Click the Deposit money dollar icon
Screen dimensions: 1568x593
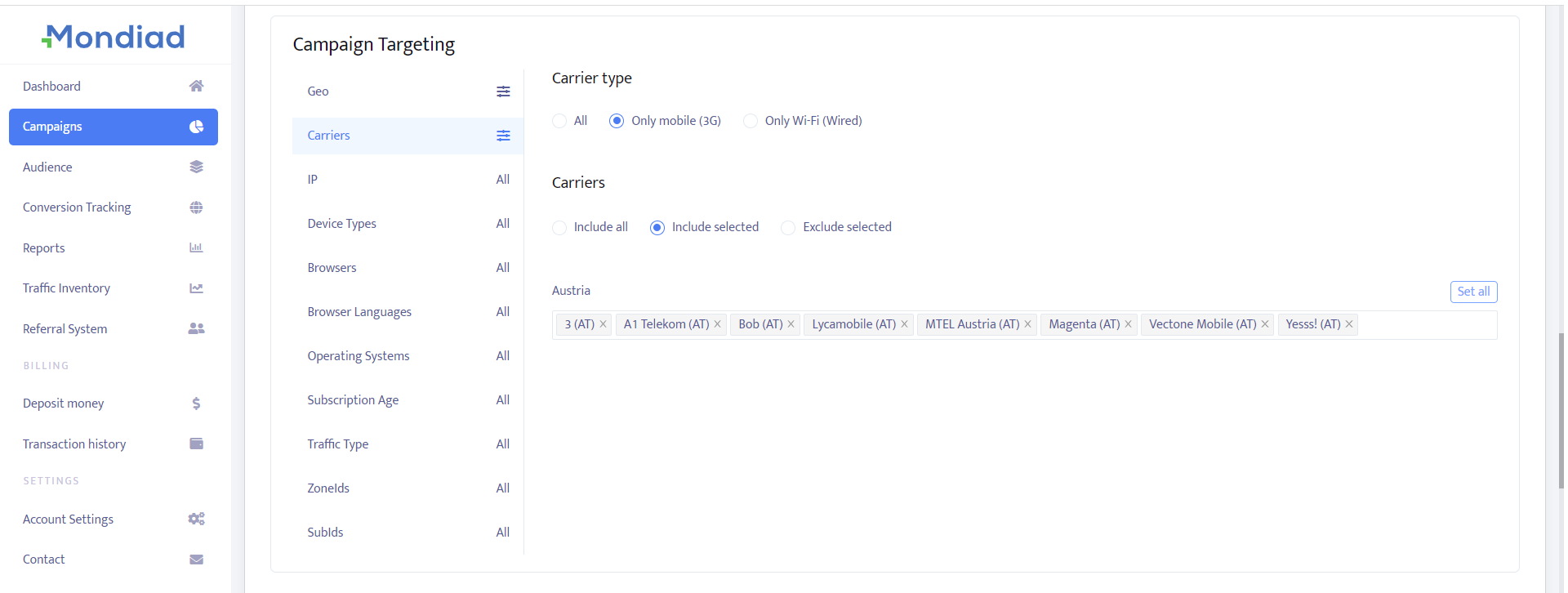pos(196,404)
